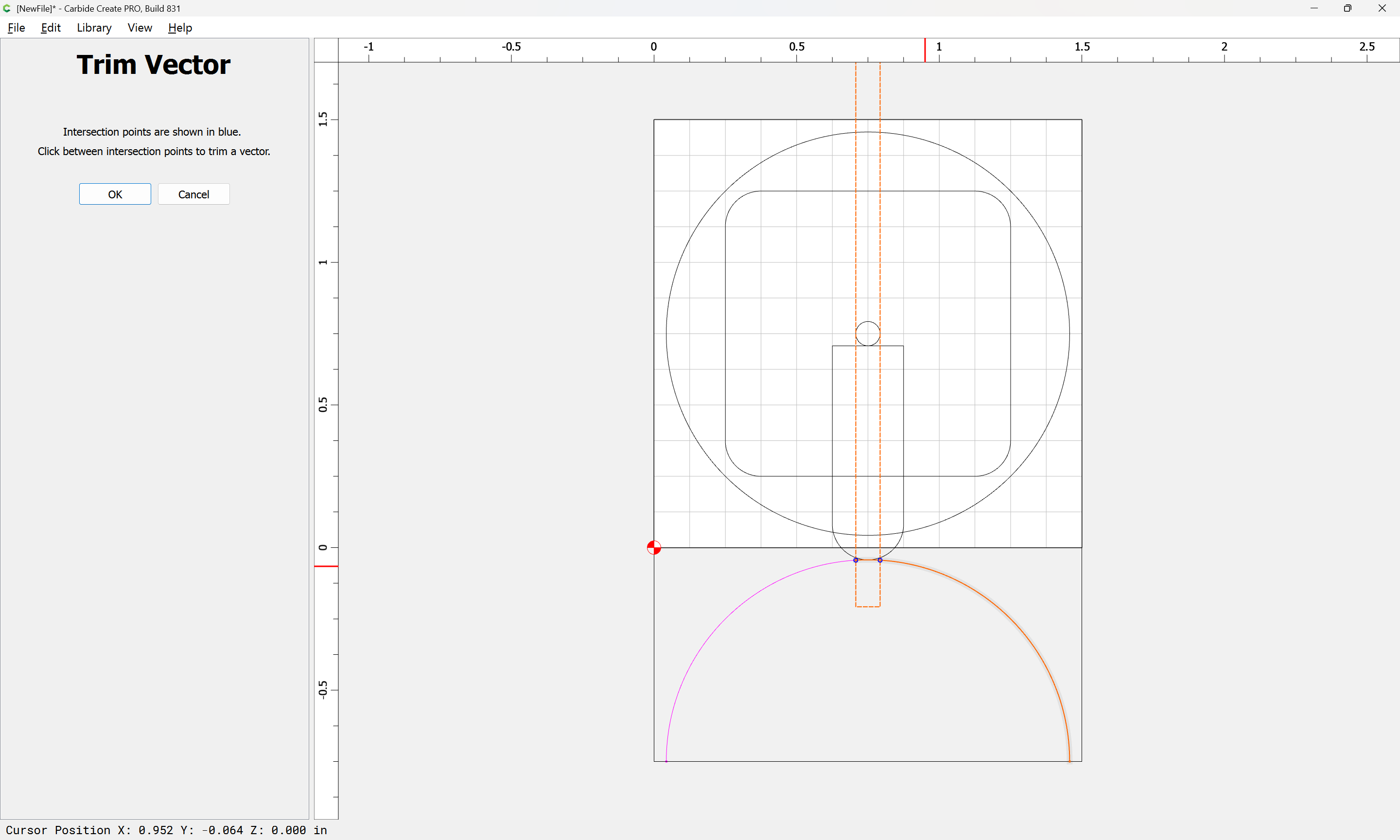This screenshot has height=840, width=1400.
Task: Open the Library menu
Action: [x=94, y=28]
